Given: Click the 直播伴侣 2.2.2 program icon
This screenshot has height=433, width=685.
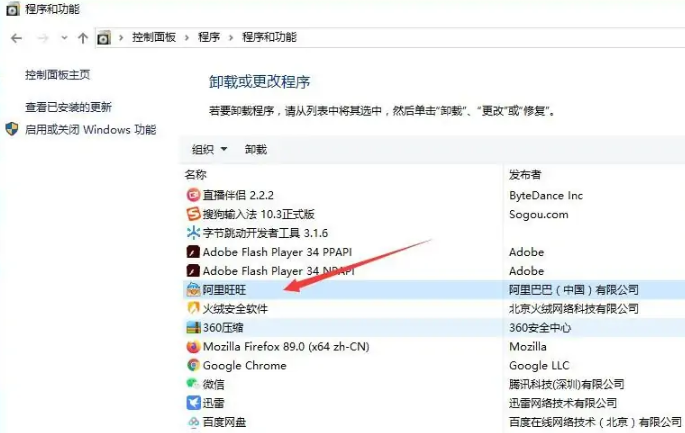Looking at the screenshot, I should pos(193,196).
